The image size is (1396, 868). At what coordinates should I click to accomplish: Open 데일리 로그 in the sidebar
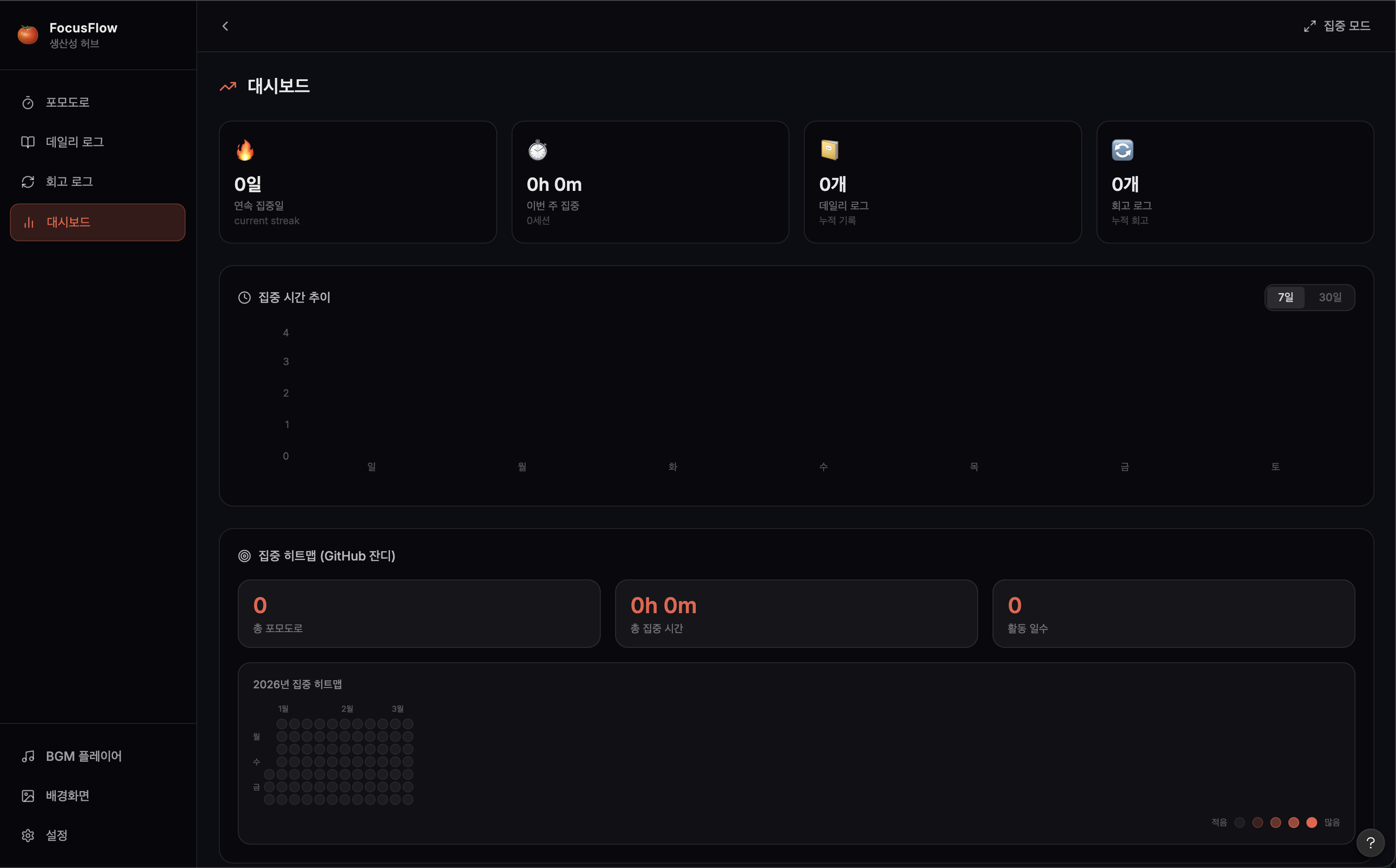74,142
